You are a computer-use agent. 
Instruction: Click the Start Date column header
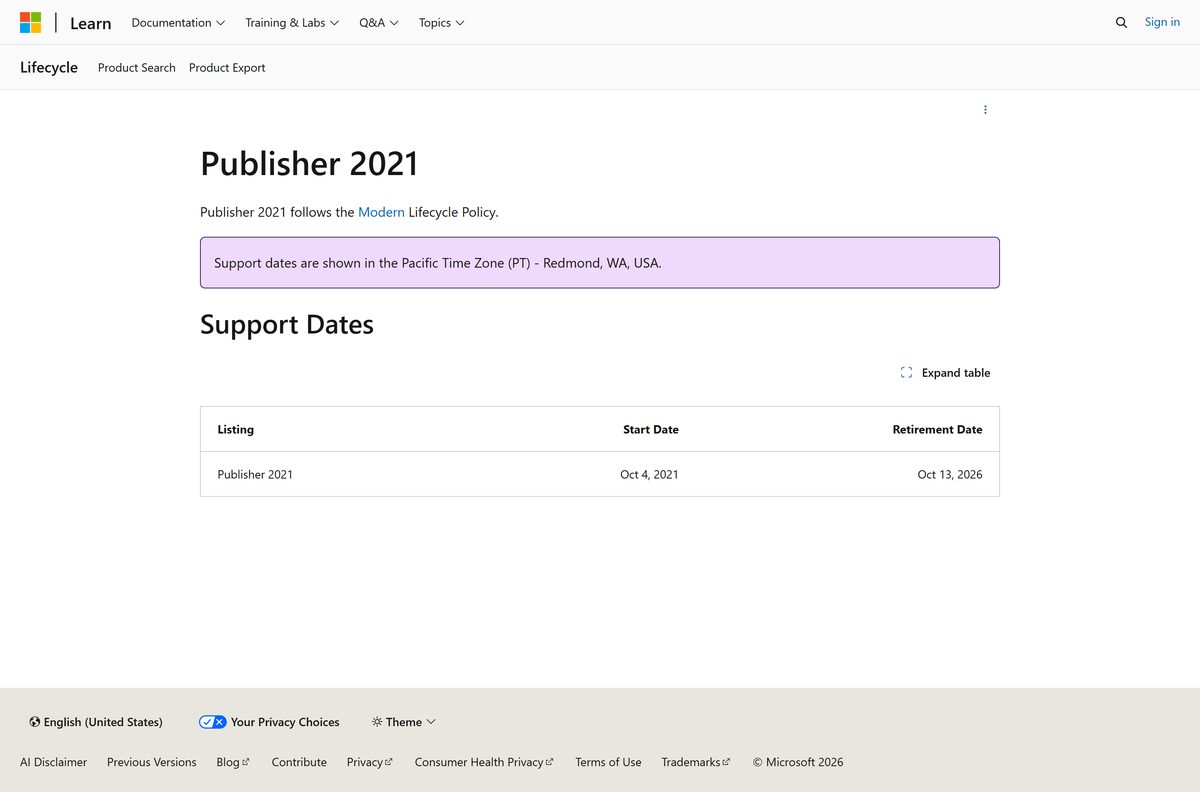651,429
